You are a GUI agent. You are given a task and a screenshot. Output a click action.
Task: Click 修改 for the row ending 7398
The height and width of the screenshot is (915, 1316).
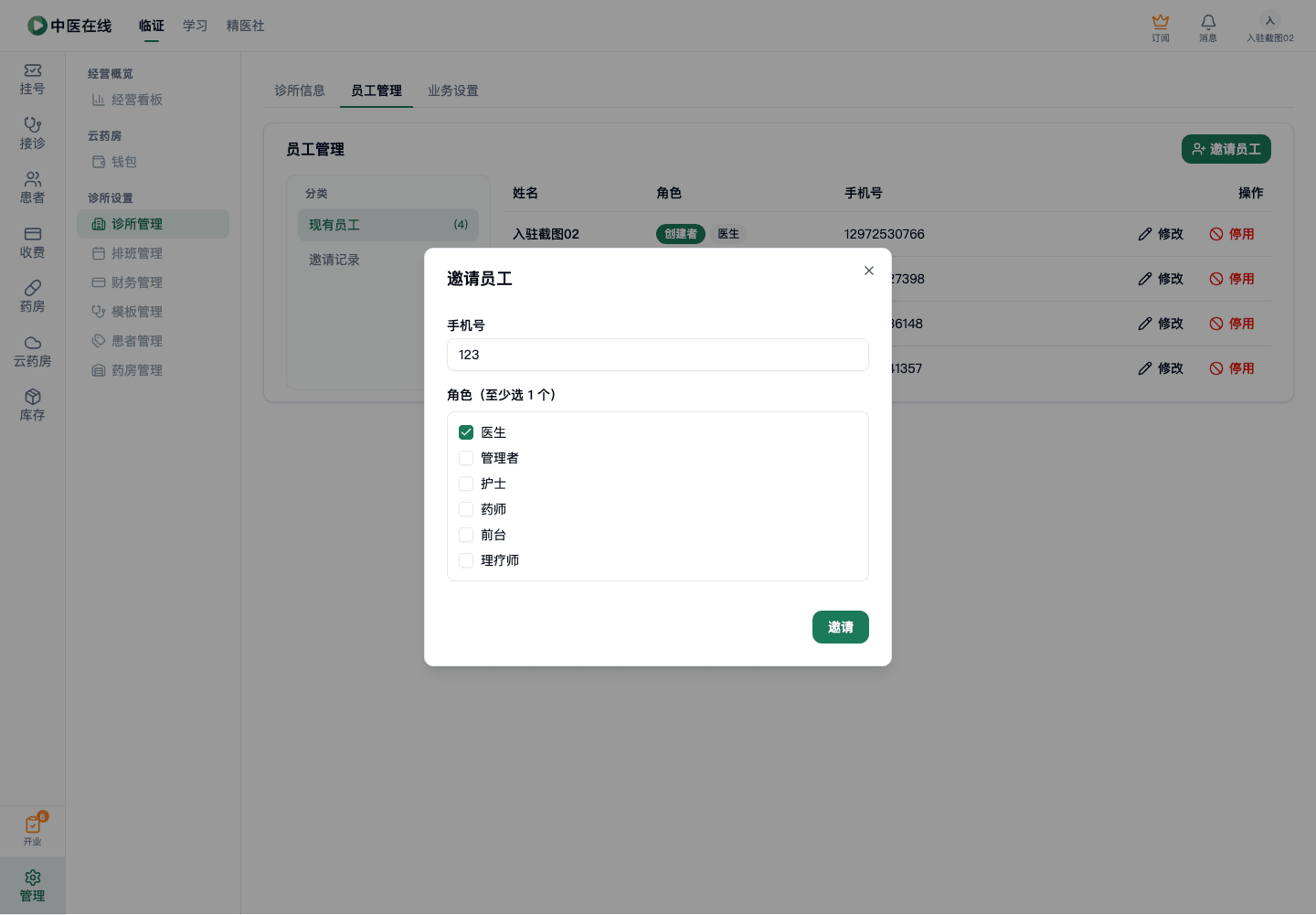point(1161,279)
